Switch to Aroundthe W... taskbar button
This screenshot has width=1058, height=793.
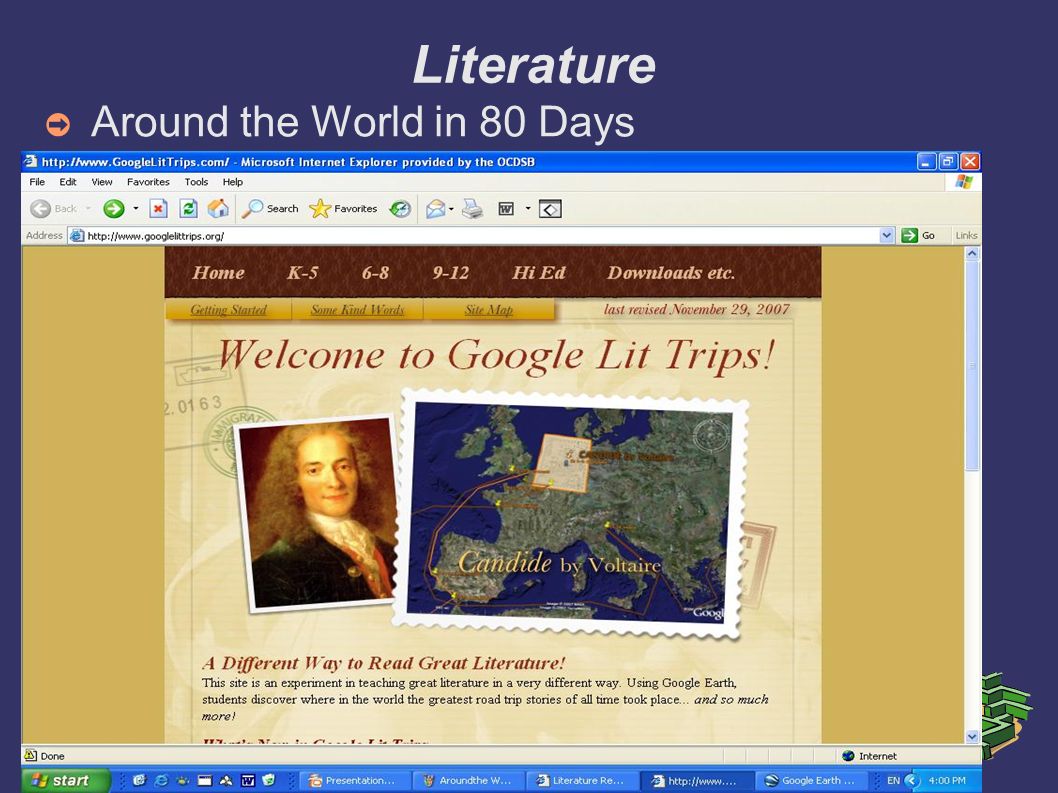coord(467,781)
